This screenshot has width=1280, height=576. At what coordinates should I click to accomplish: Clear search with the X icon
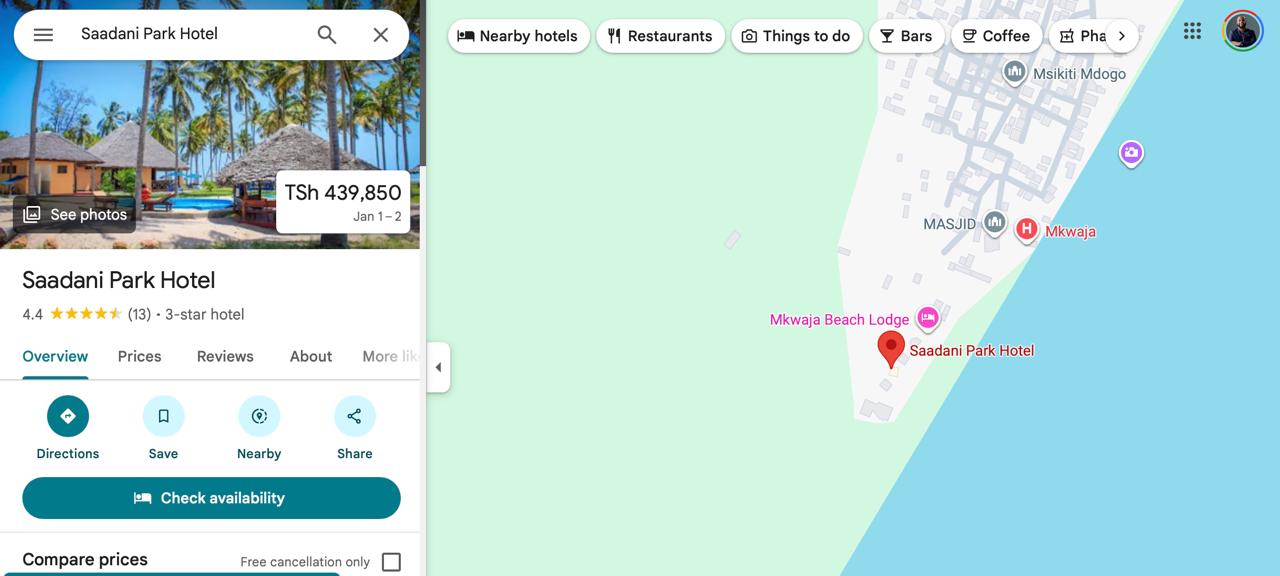coord(381,34)
